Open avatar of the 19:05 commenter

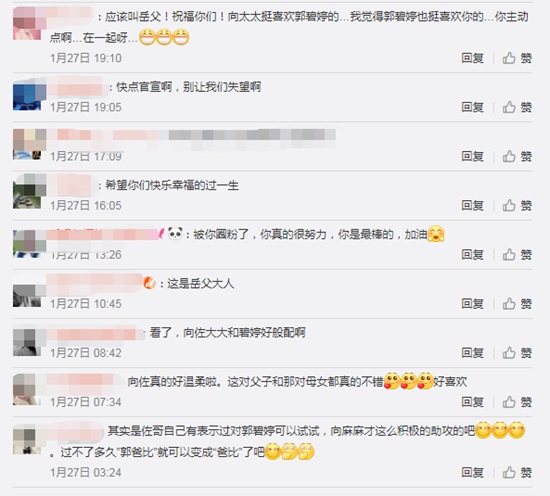pos(29,95)
